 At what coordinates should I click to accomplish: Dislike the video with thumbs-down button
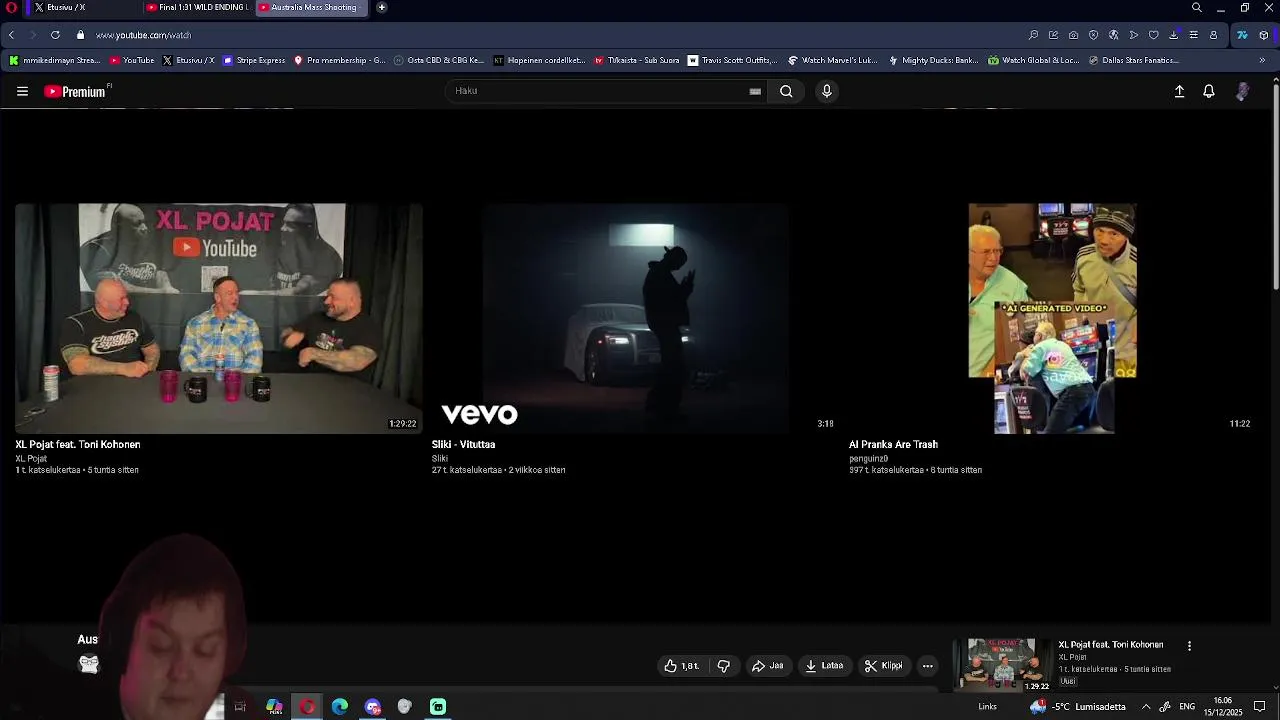coord(723,666)
